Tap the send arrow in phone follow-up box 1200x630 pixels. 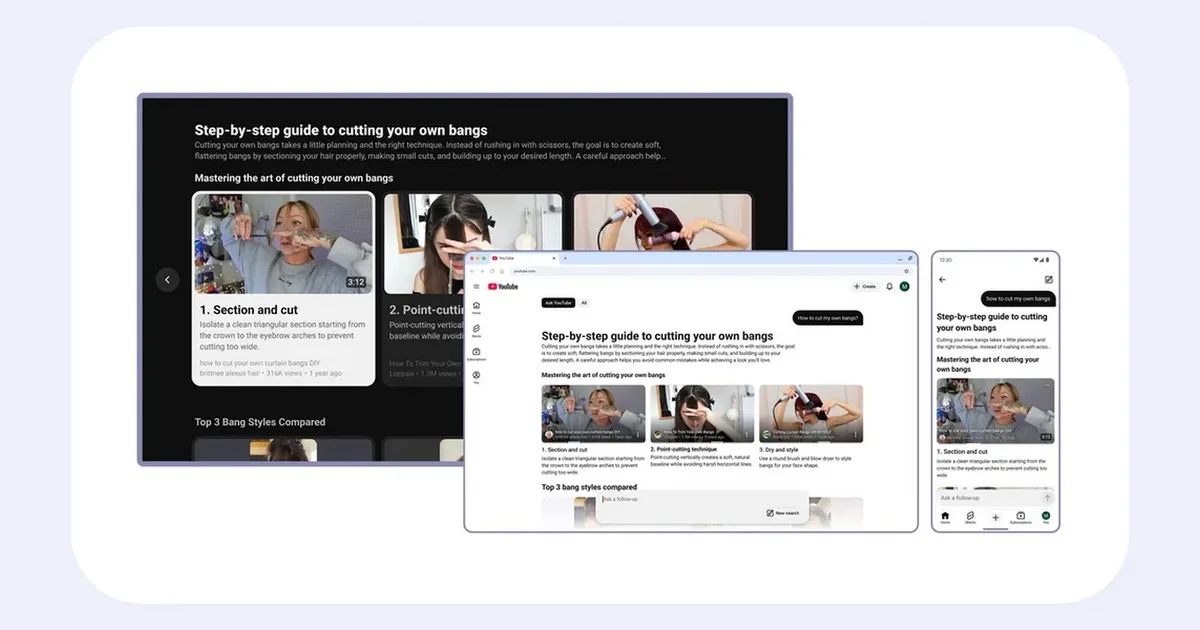(1047, 497)
